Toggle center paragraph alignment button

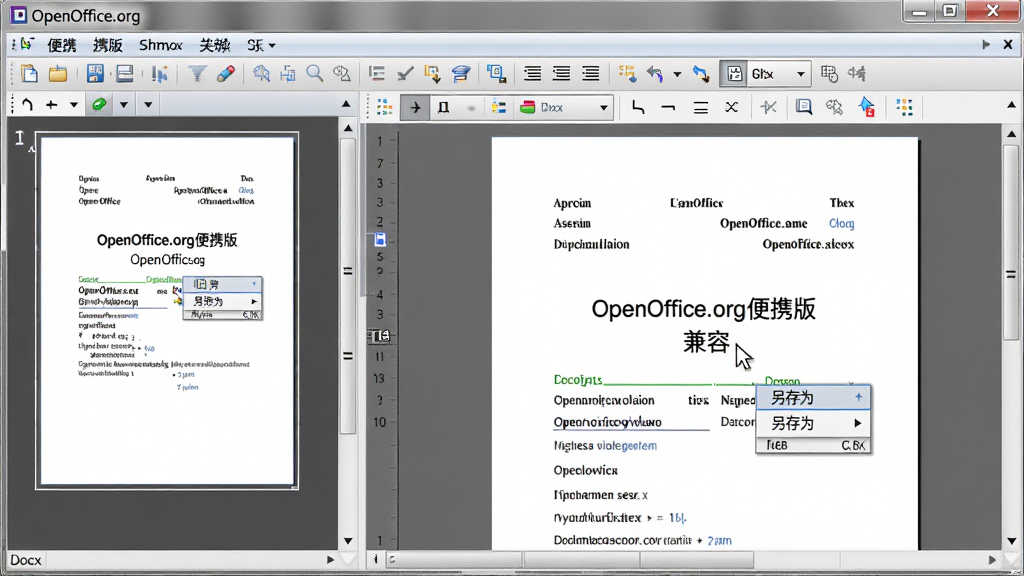coord(561,74)
